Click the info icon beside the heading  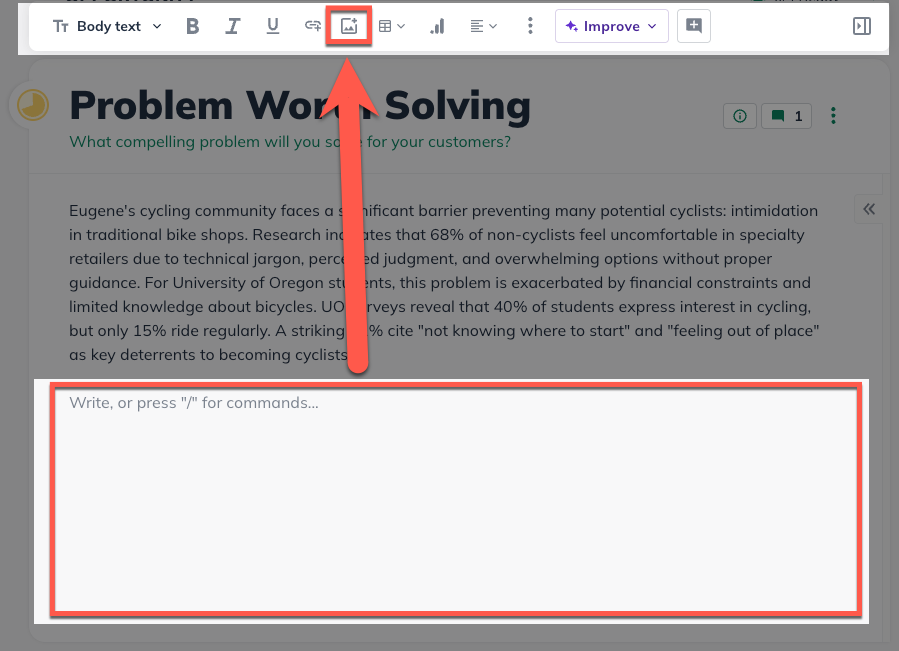pyautogui.click(x=740, y=117)
